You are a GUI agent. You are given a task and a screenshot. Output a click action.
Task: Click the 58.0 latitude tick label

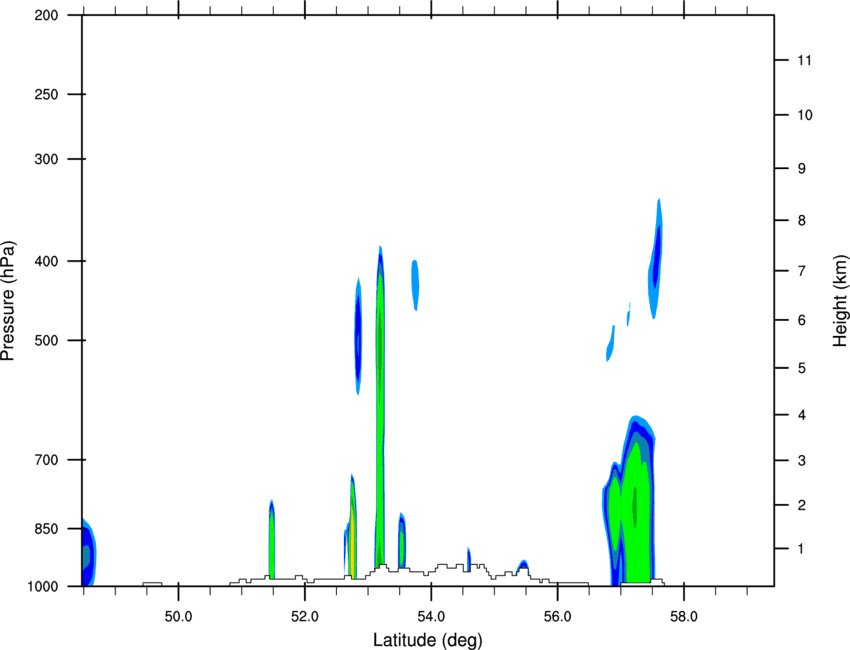(x=684, y=617)
